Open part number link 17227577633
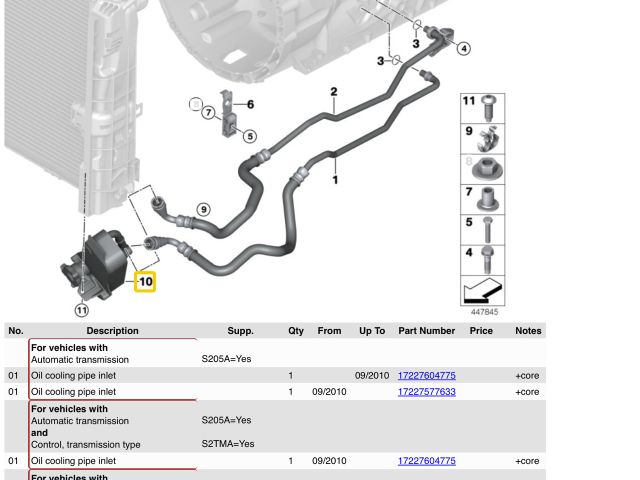This screenshot has width=640, height=480. coord(426,392)
